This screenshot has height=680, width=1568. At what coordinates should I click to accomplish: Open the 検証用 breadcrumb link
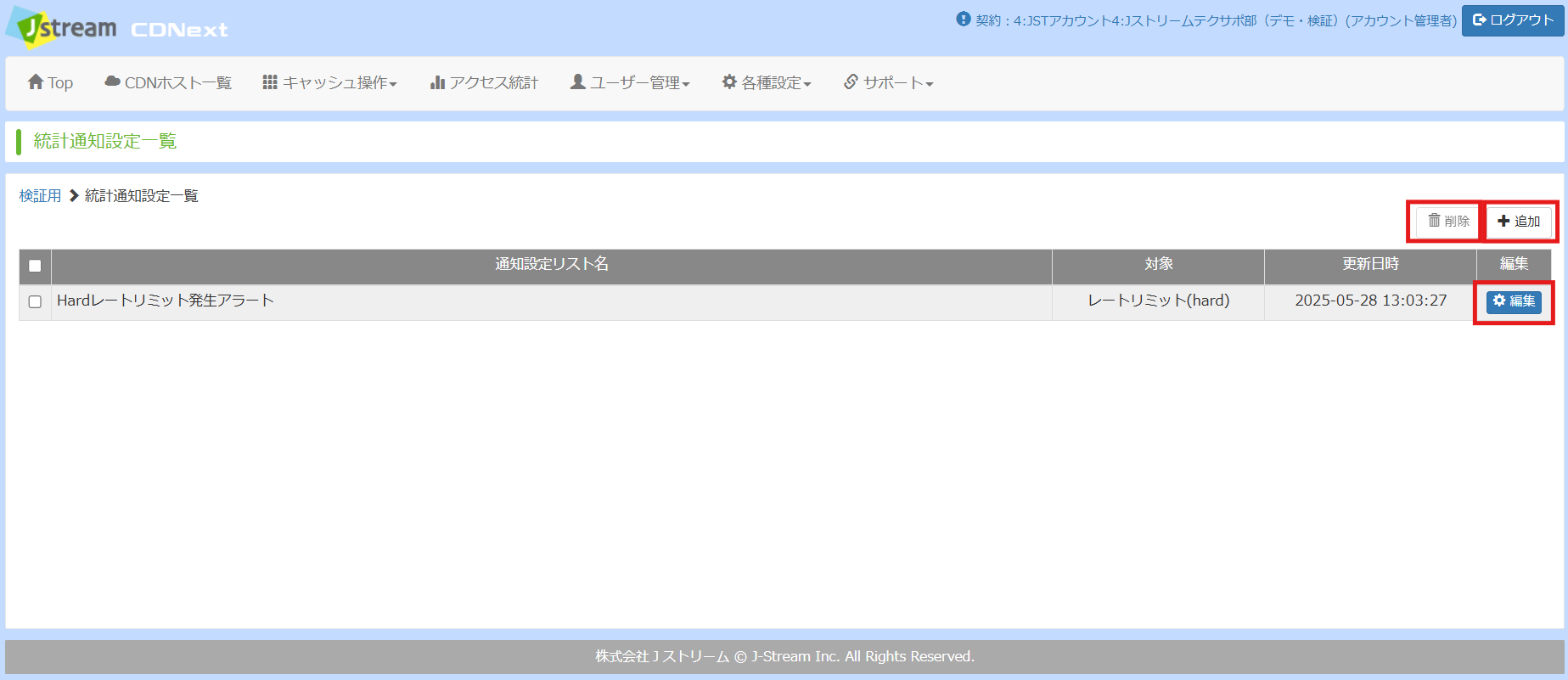click(x=41, y=196)
